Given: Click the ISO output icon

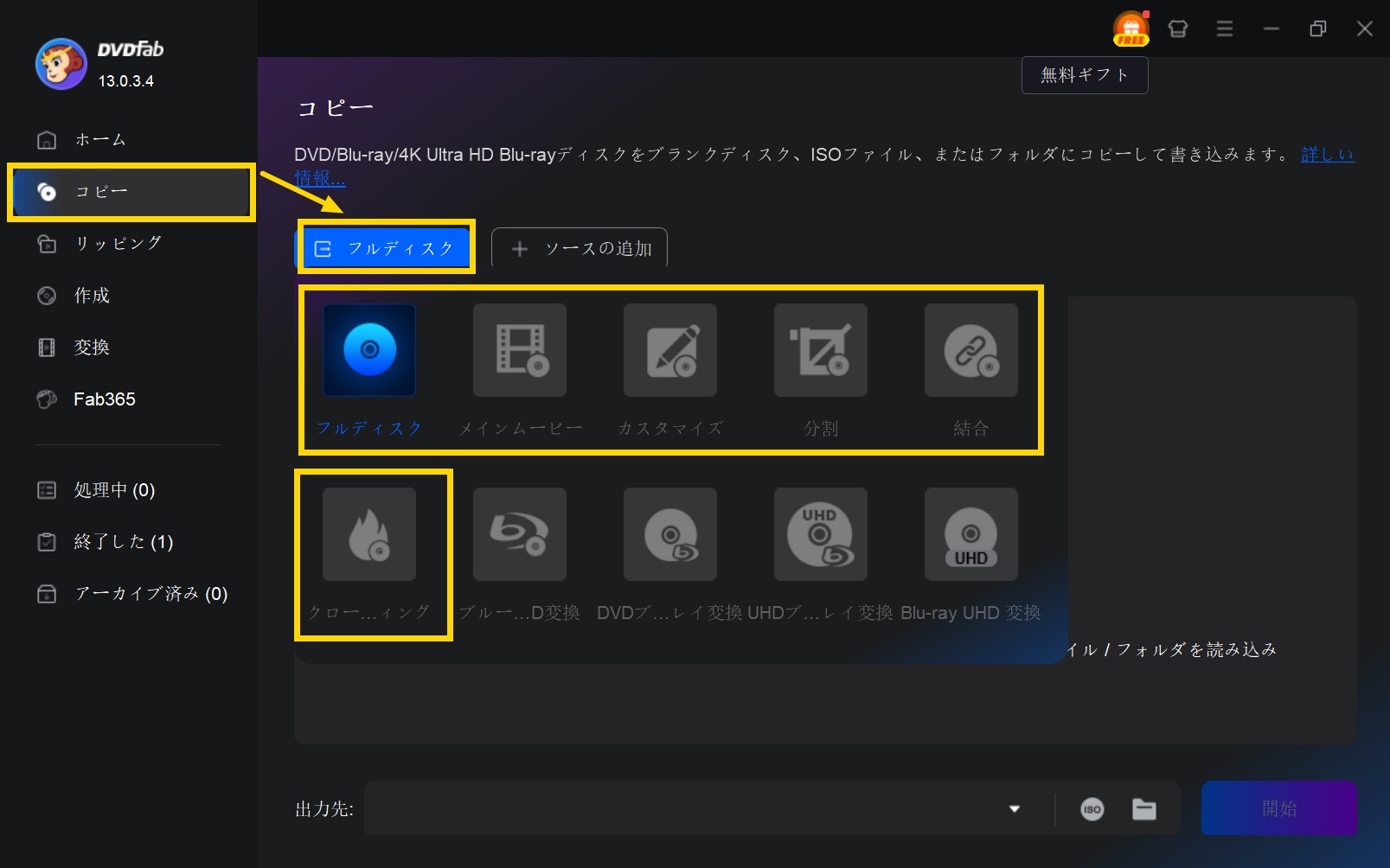Looking at the screenshot, I should tap(1092, 809).
